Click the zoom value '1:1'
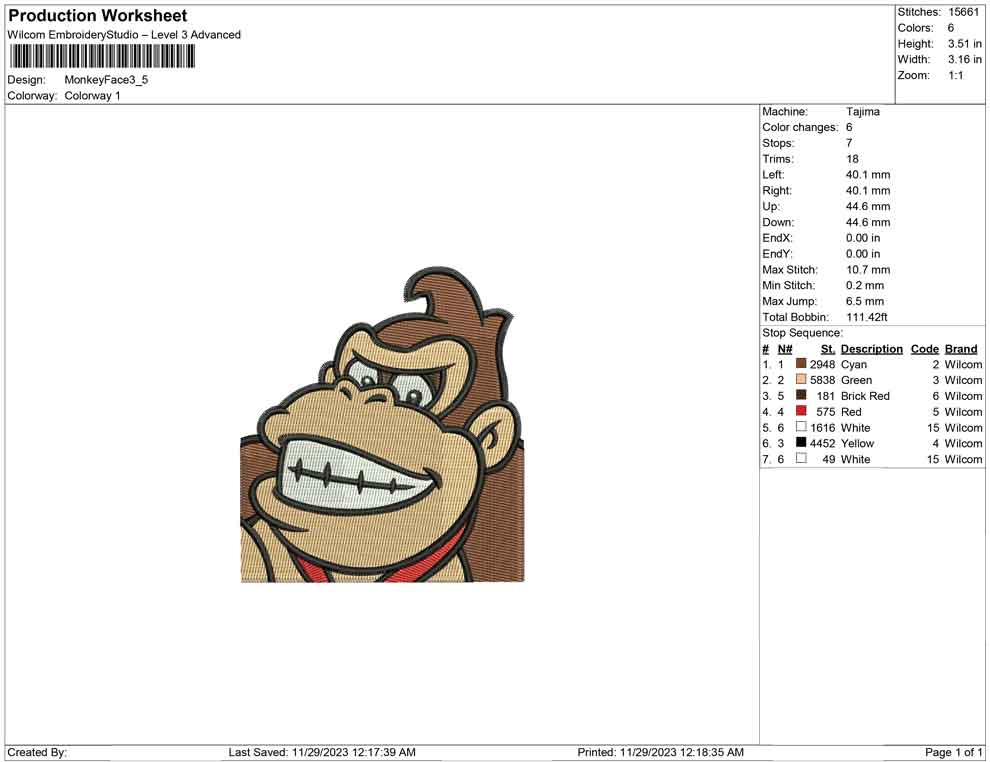Viewport: 990px width, 762px height. (x=955, y=75)
